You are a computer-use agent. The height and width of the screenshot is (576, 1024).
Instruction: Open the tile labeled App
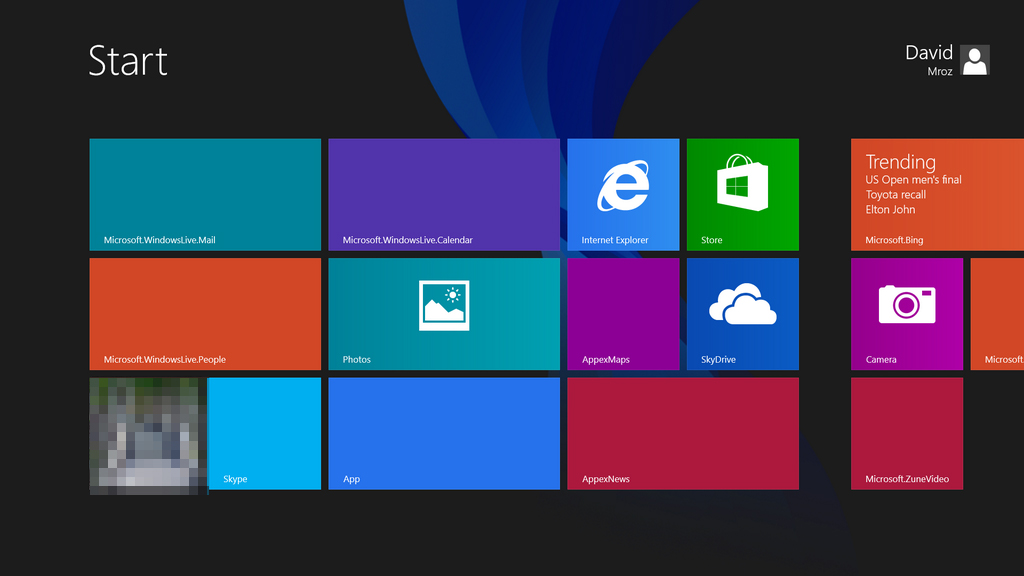pos(444,434)
